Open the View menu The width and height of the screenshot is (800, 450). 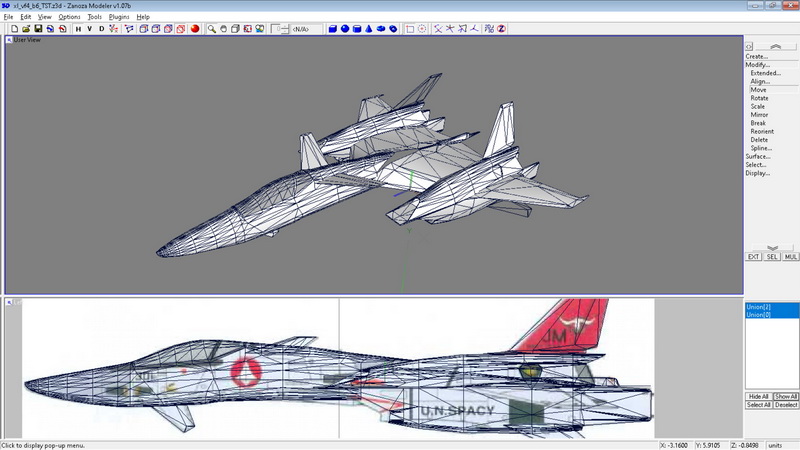coord(44,17)
